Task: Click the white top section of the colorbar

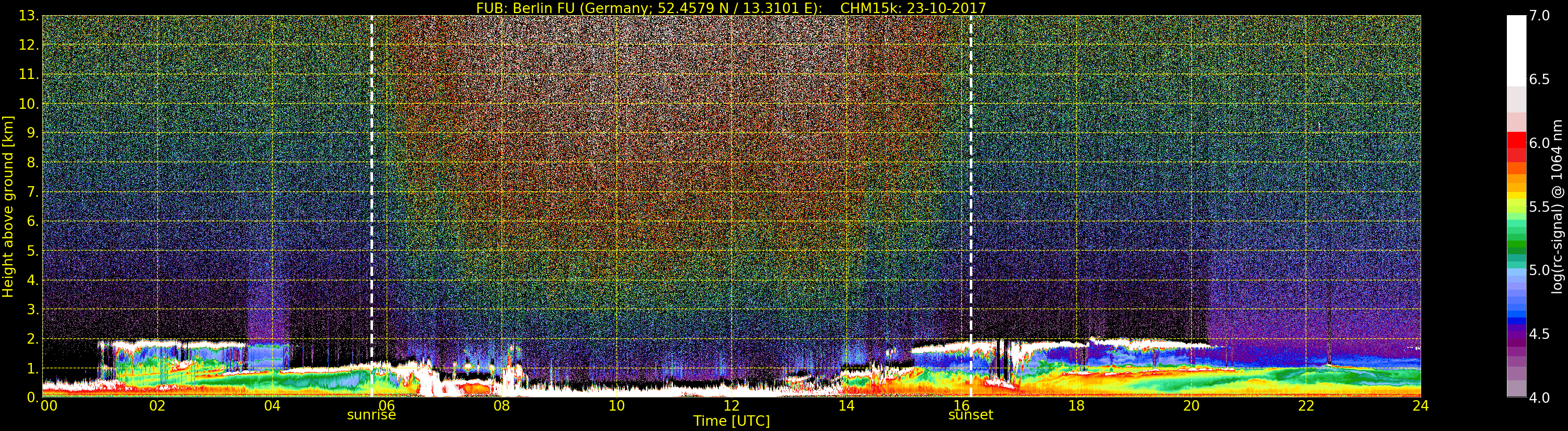Action: [1516, 51]
